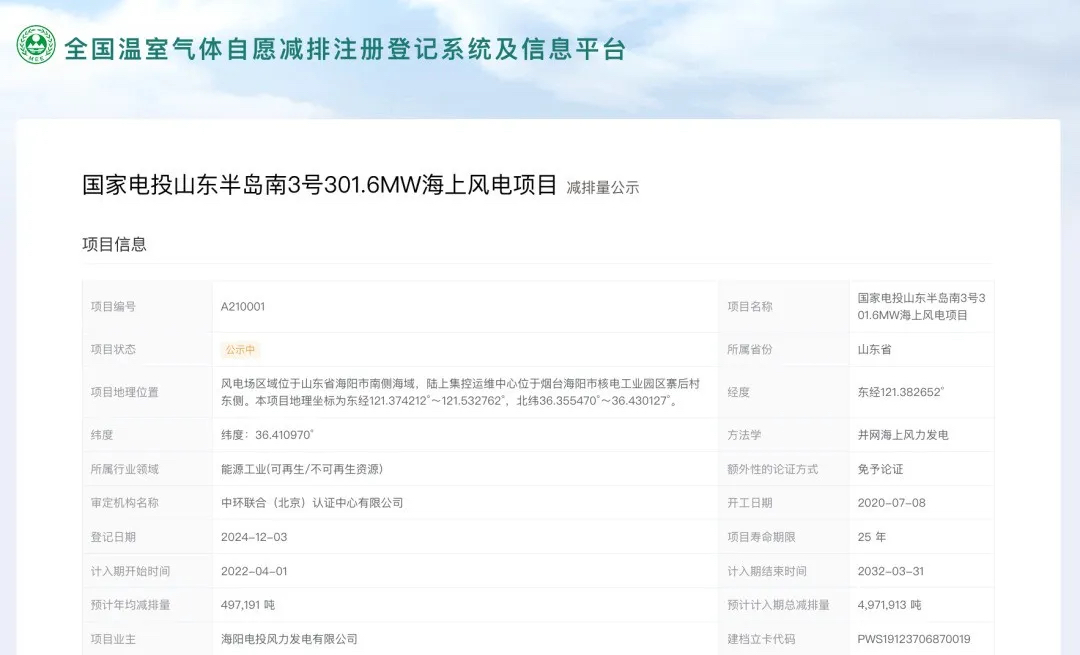This screenshot has height=655, width=1080.
Task: Click the 所属行业领域 field label
Action: pos(125,469)
